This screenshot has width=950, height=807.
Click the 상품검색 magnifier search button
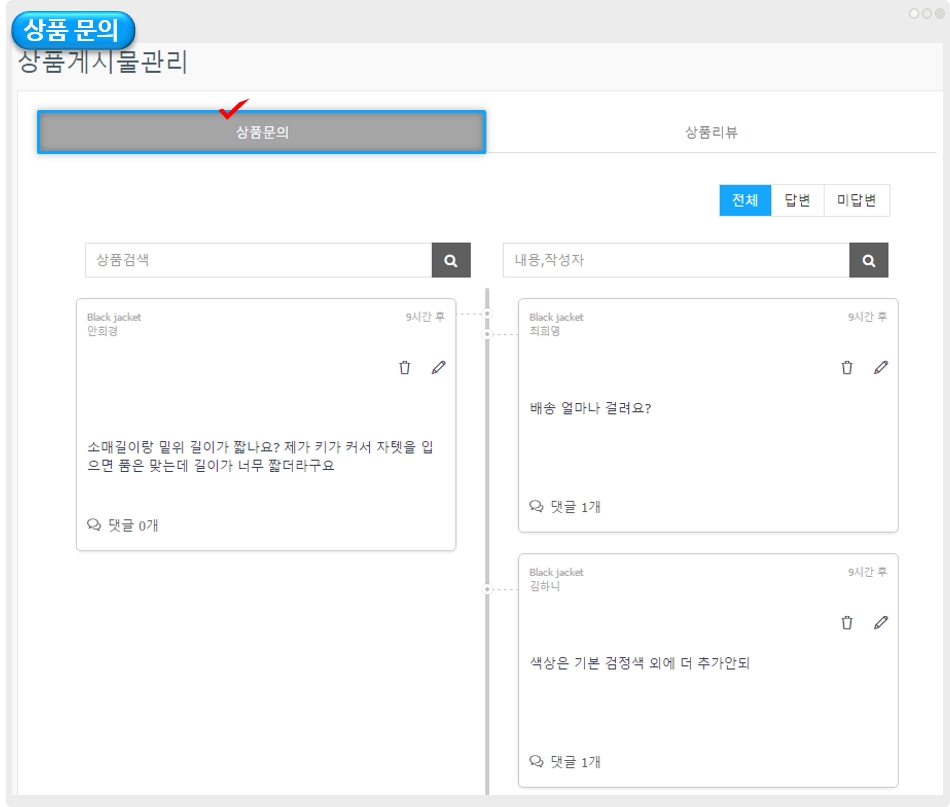pyautogui.click(x=451, y=260)
